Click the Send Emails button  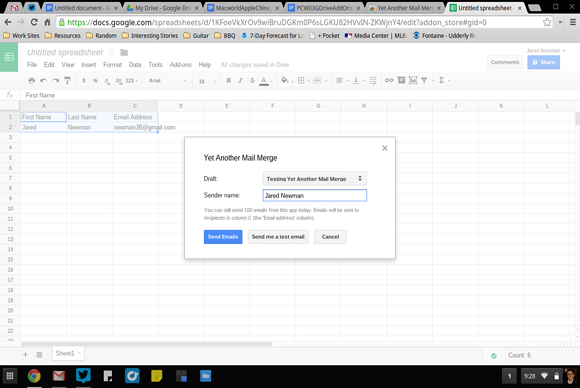[x=223, y=237]
